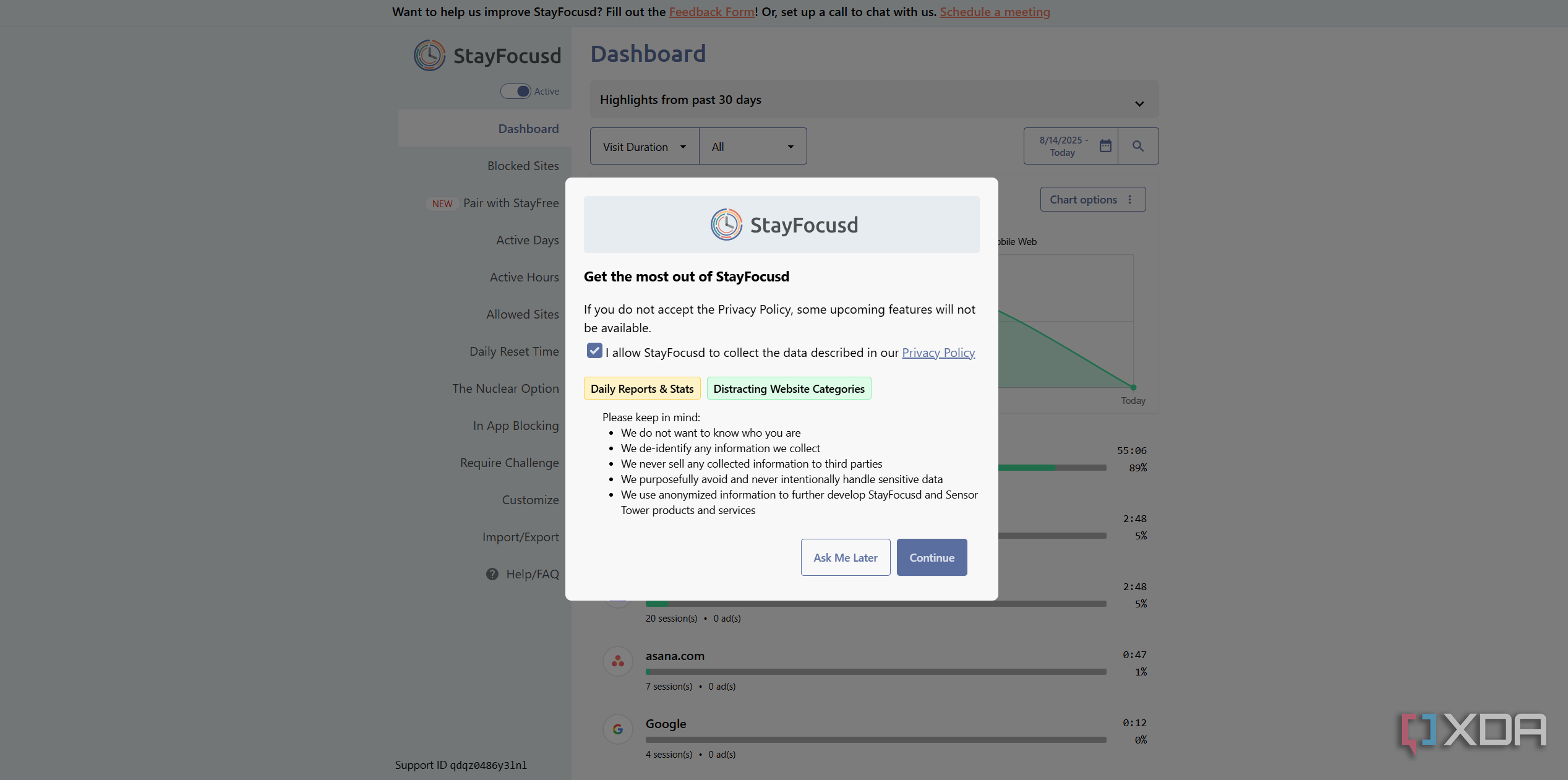Click the Help/FAQ question mark icon
The height and width of the screenshot is (780, 1568).
point(492,574)
